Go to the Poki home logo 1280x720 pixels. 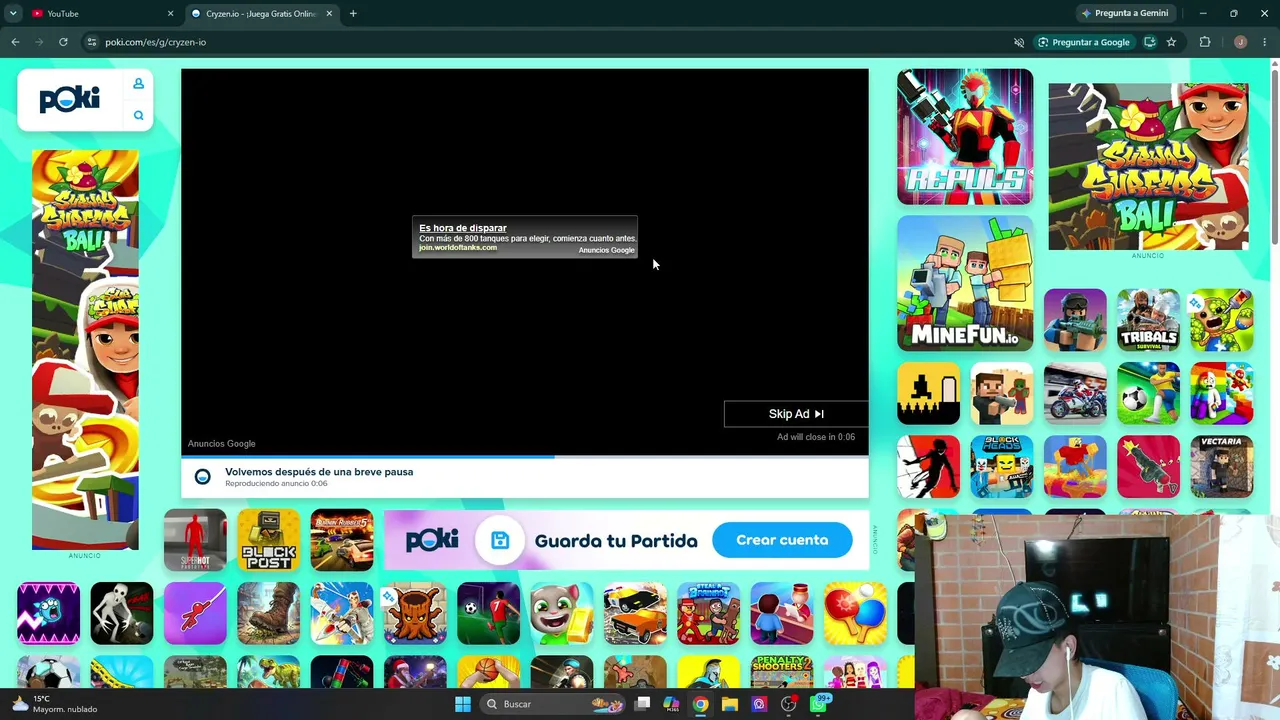click(70, 99)
